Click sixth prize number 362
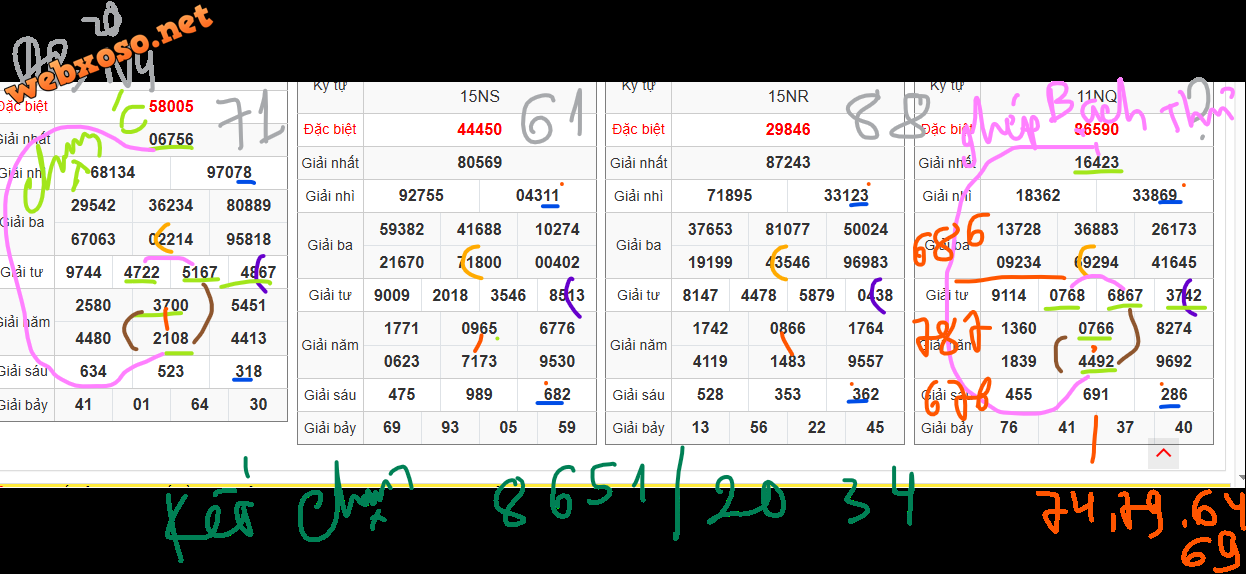This screenshot has width=1246, height=574. coord(865,394)
